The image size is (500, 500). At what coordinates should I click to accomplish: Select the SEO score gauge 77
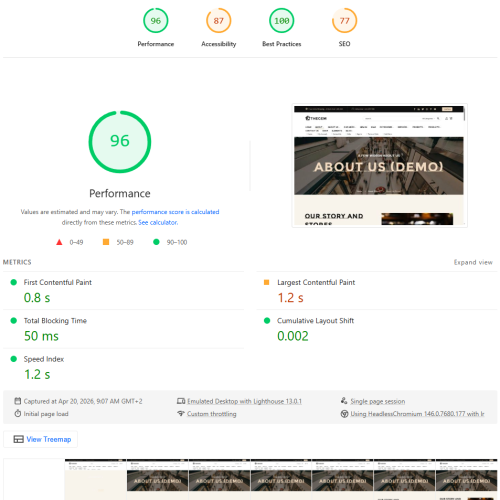pyautogui.click(x=344, y=21)
